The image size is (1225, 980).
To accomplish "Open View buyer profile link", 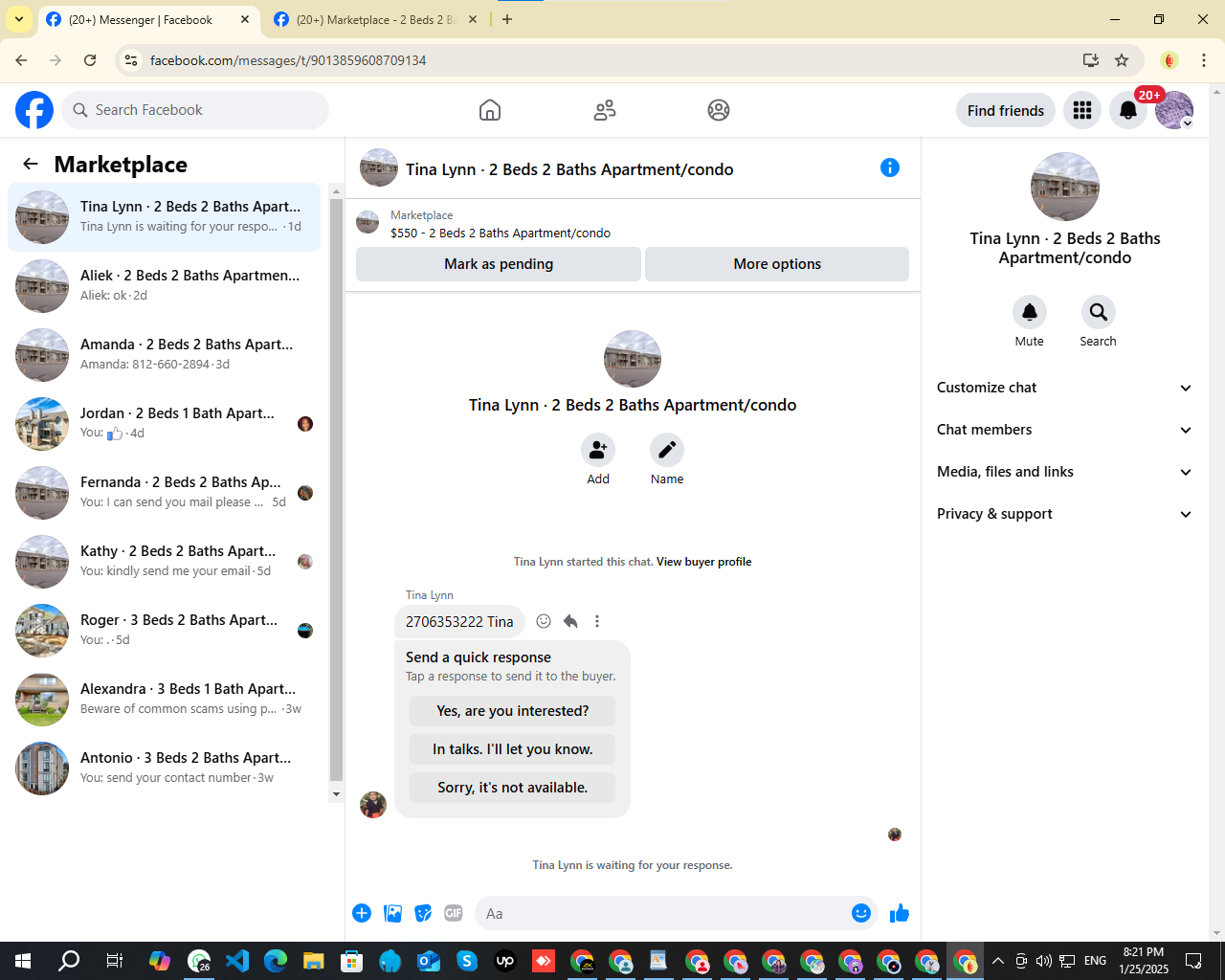I will [703, 562].
